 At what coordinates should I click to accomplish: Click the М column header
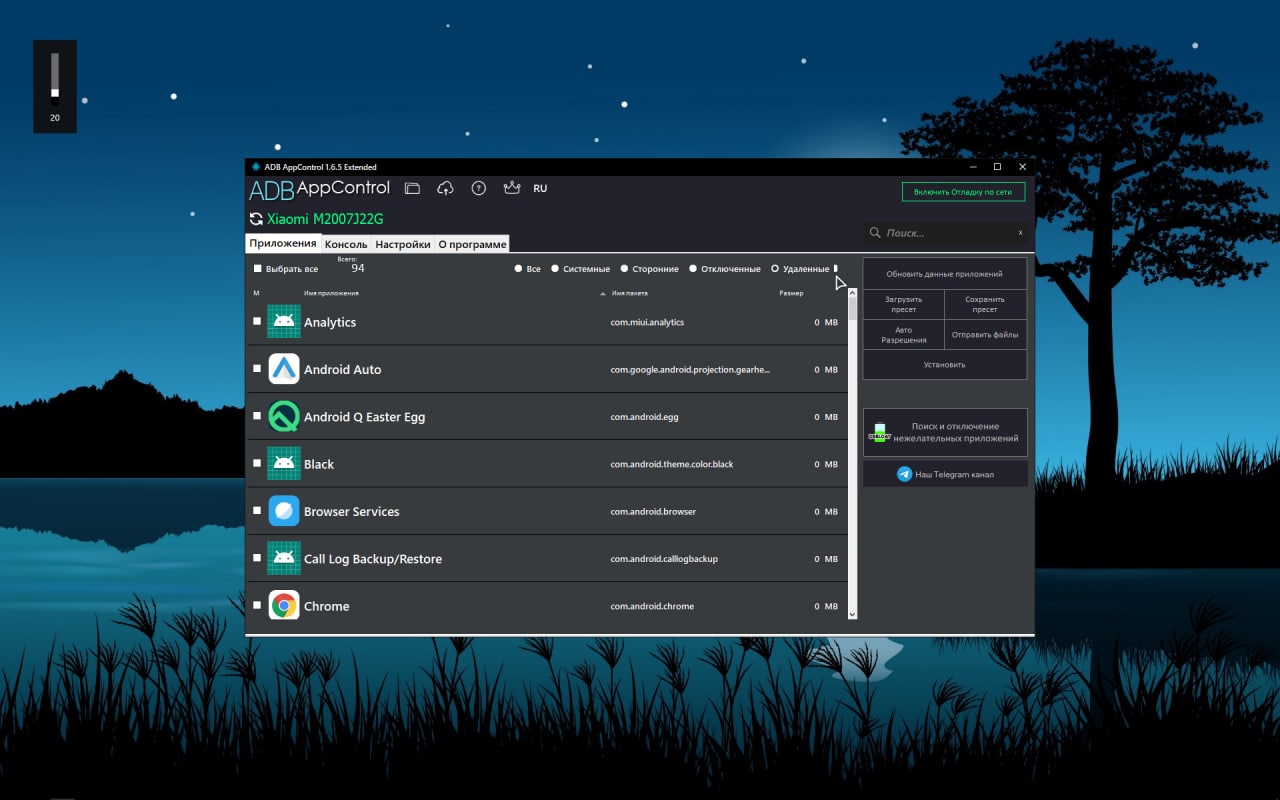click(x=256, y=293)
